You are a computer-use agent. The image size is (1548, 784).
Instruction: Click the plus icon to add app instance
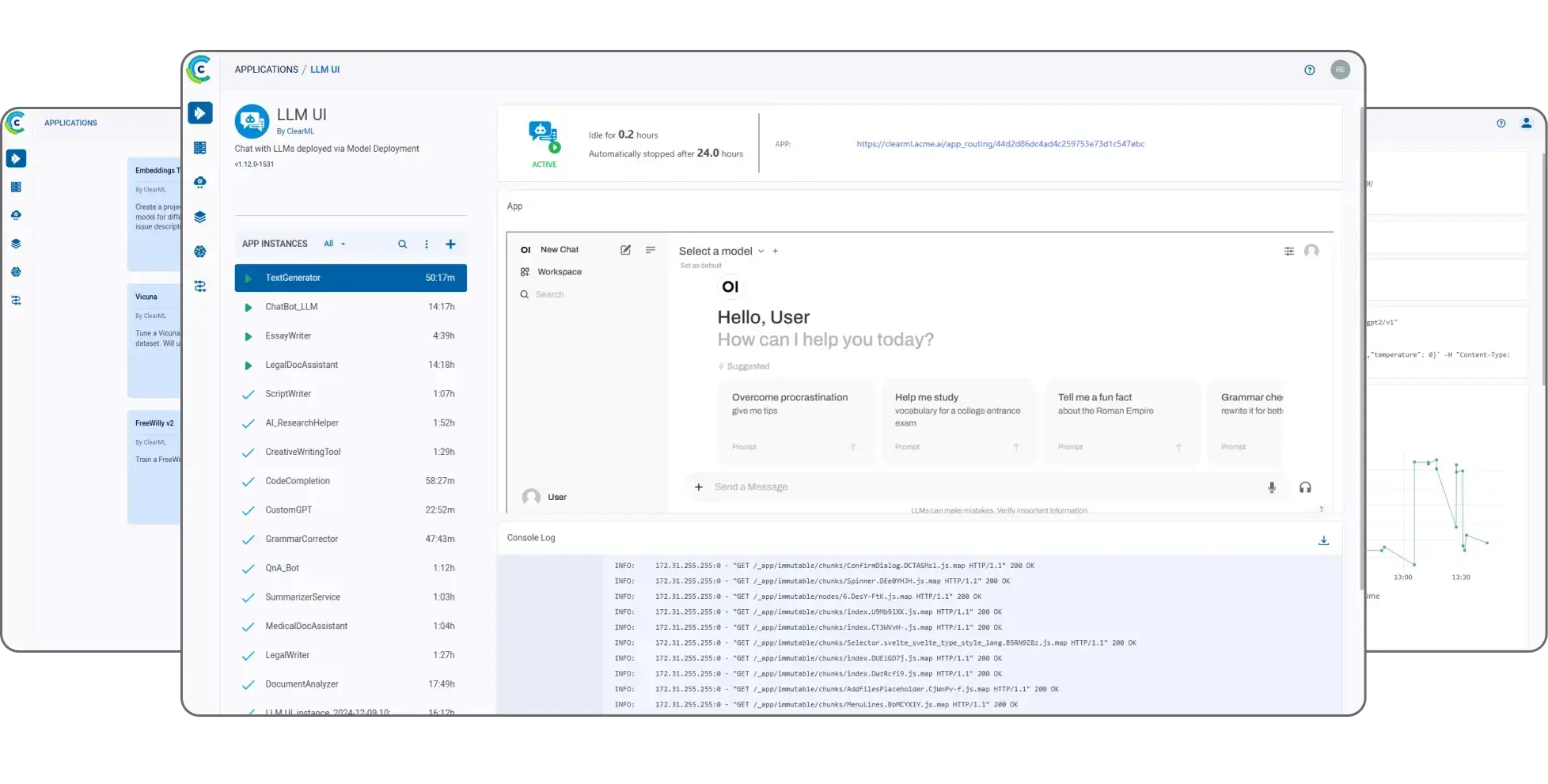coord(450,244)
